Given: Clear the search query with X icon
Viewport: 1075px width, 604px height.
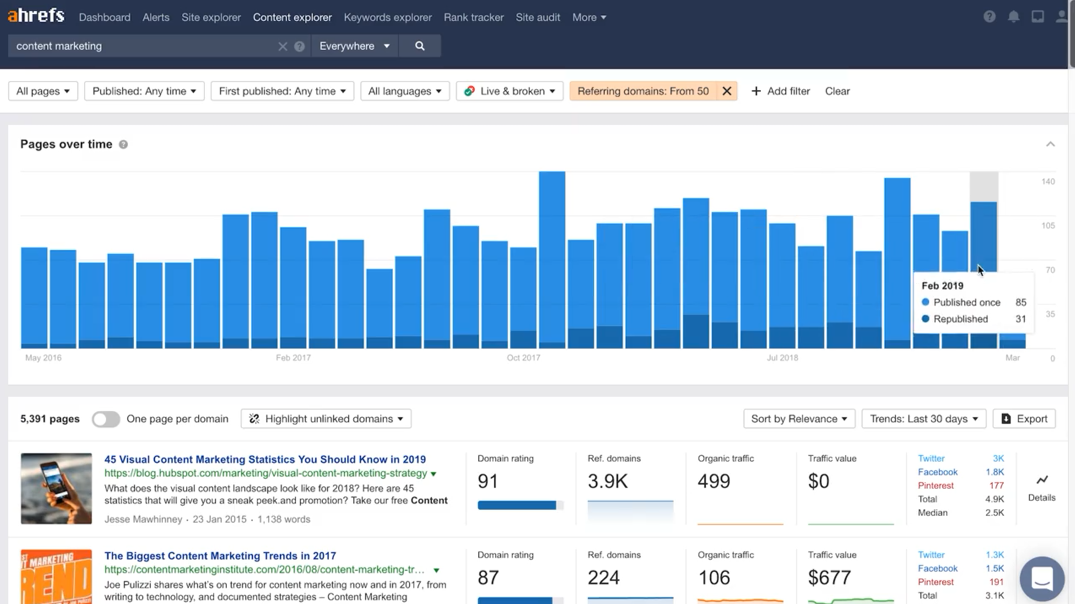Looking at the screenshot, I should point(282,46).
